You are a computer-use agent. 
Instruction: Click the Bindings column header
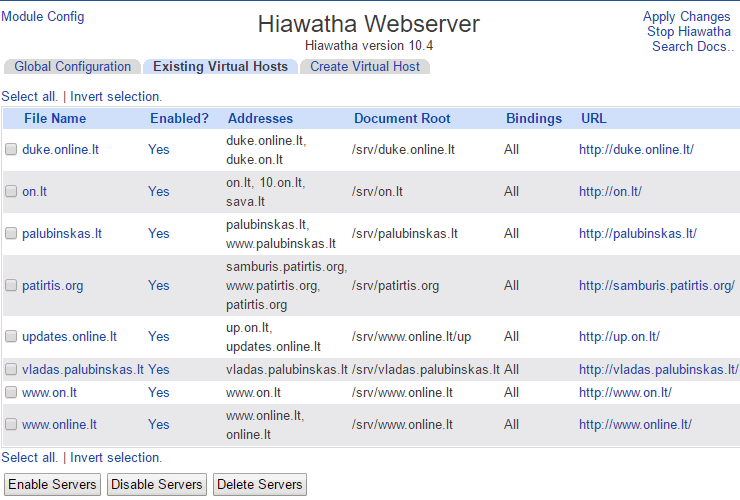(x=534, y=119)
